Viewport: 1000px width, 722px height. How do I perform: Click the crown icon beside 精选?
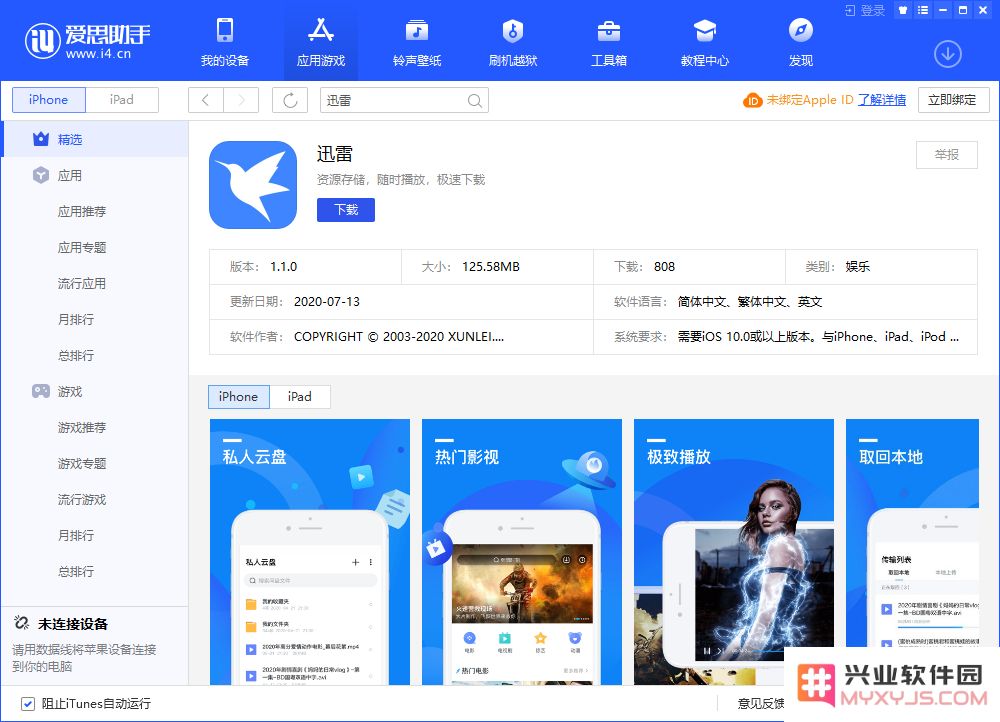point(41,139)
